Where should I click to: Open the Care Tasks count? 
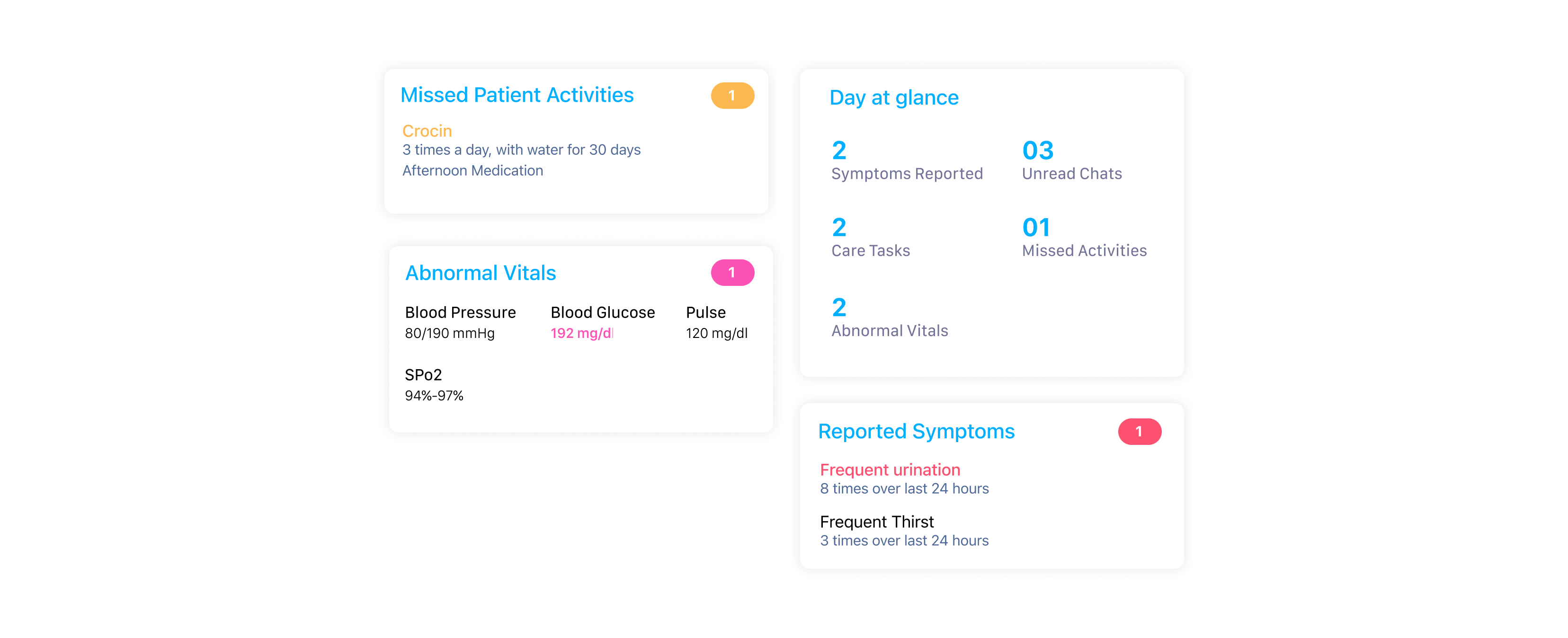pyautogui.click(x=871, y=238)
